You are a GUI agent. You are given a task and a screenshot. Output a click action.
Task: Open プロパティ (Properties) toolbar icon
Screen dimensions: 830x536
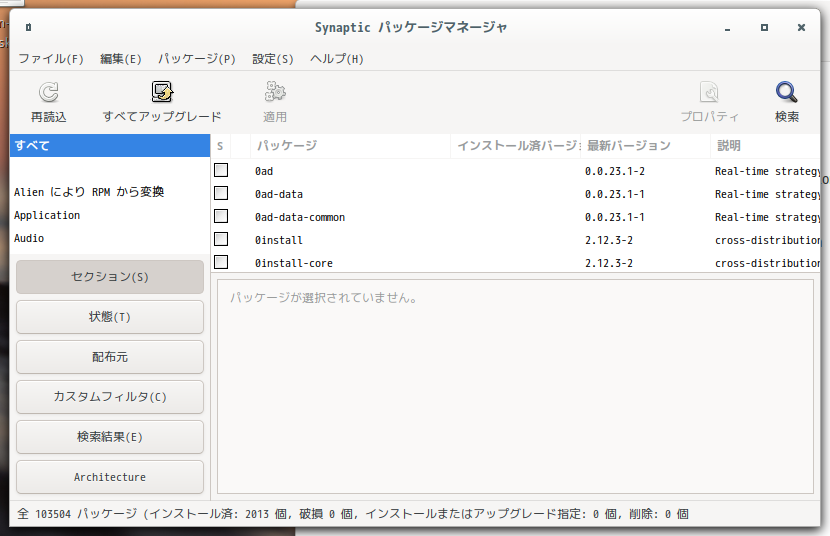coord(709,92)
